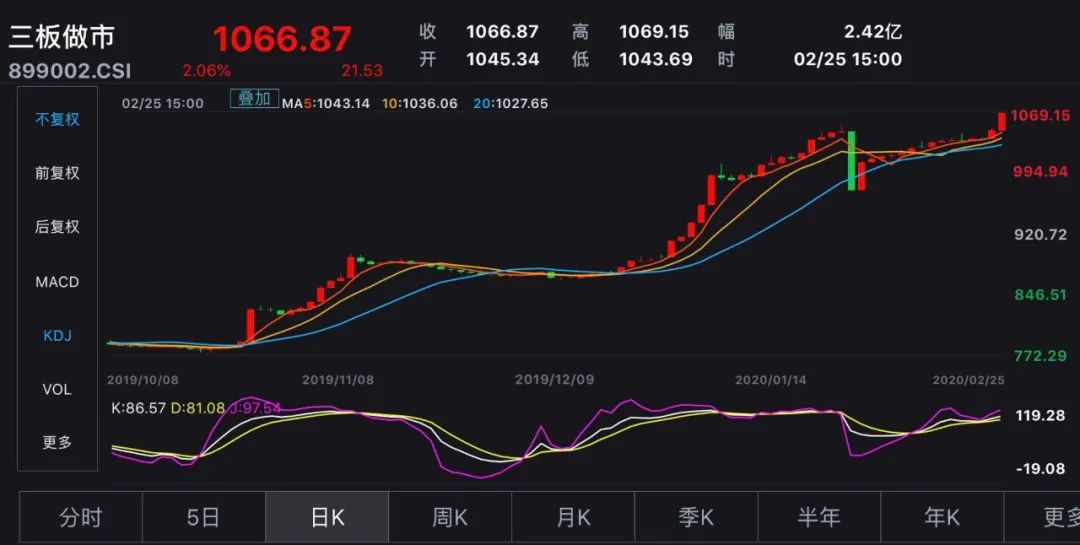Click the percent change 2.06%

coord(207,70)
